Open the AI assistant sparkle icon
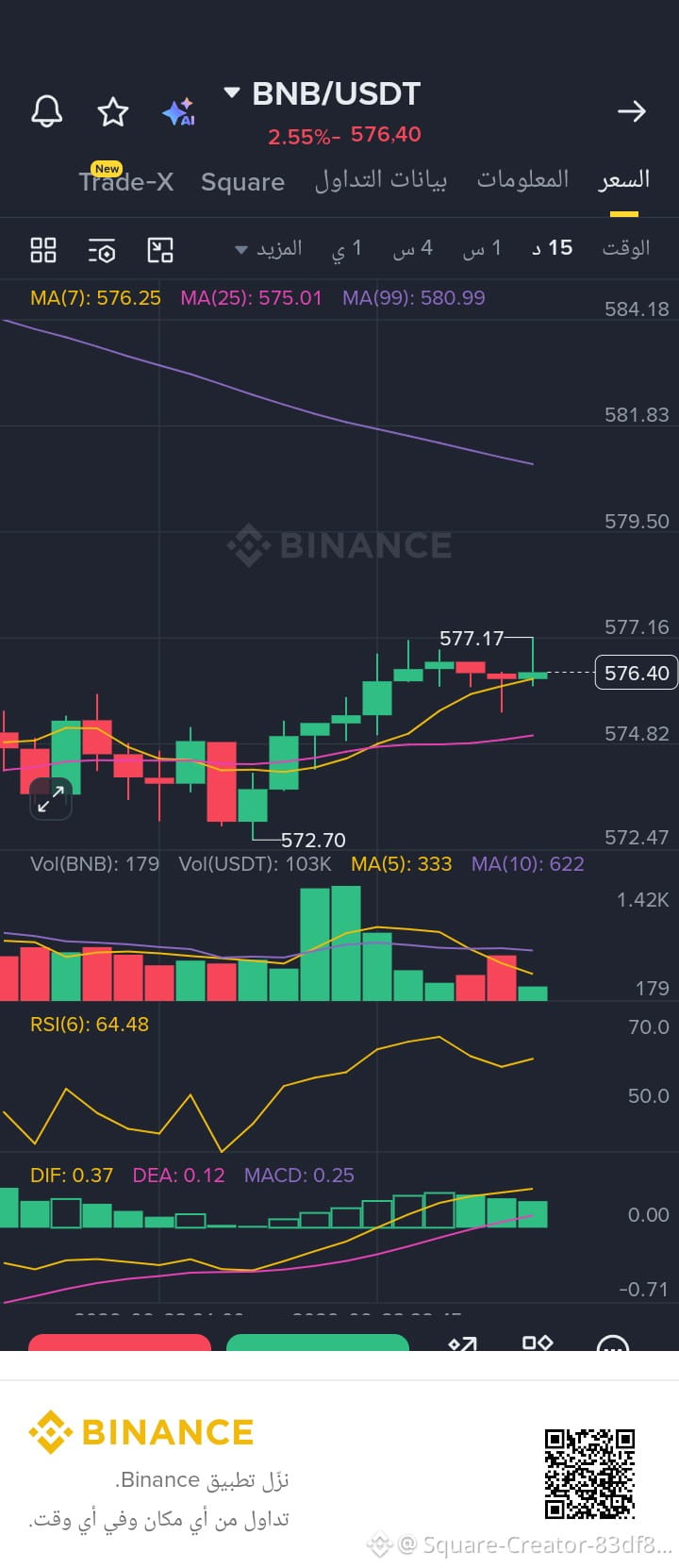Screen dimensions: 679x1568 pos(178,111)
